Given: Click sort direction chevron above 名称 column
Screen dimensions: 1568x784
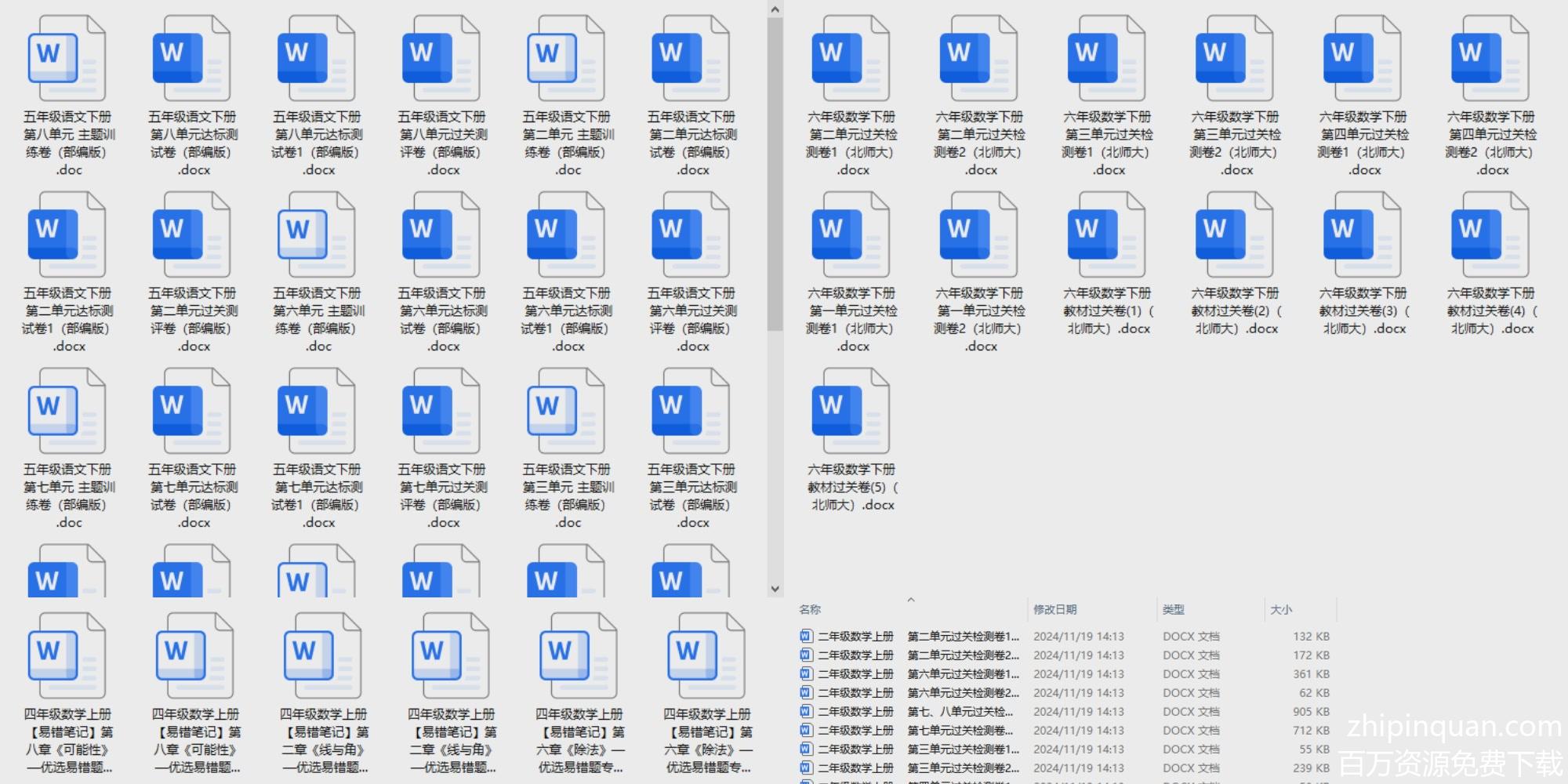Looking at the screenshot, I should point(911,600).
